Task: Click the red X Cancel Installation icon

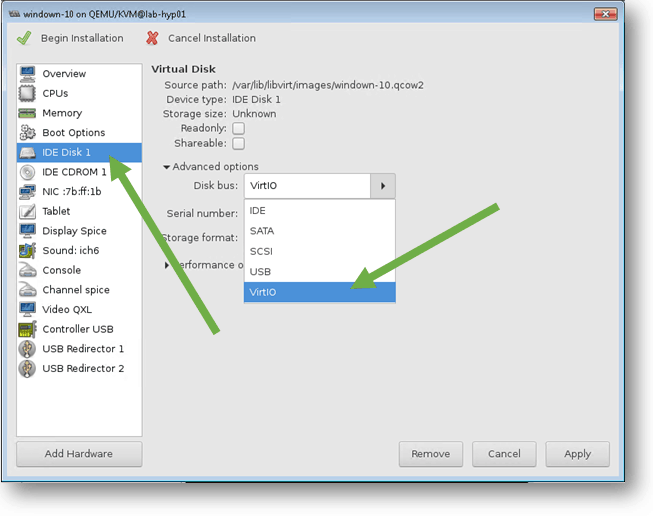Action: tap(152, 38)
